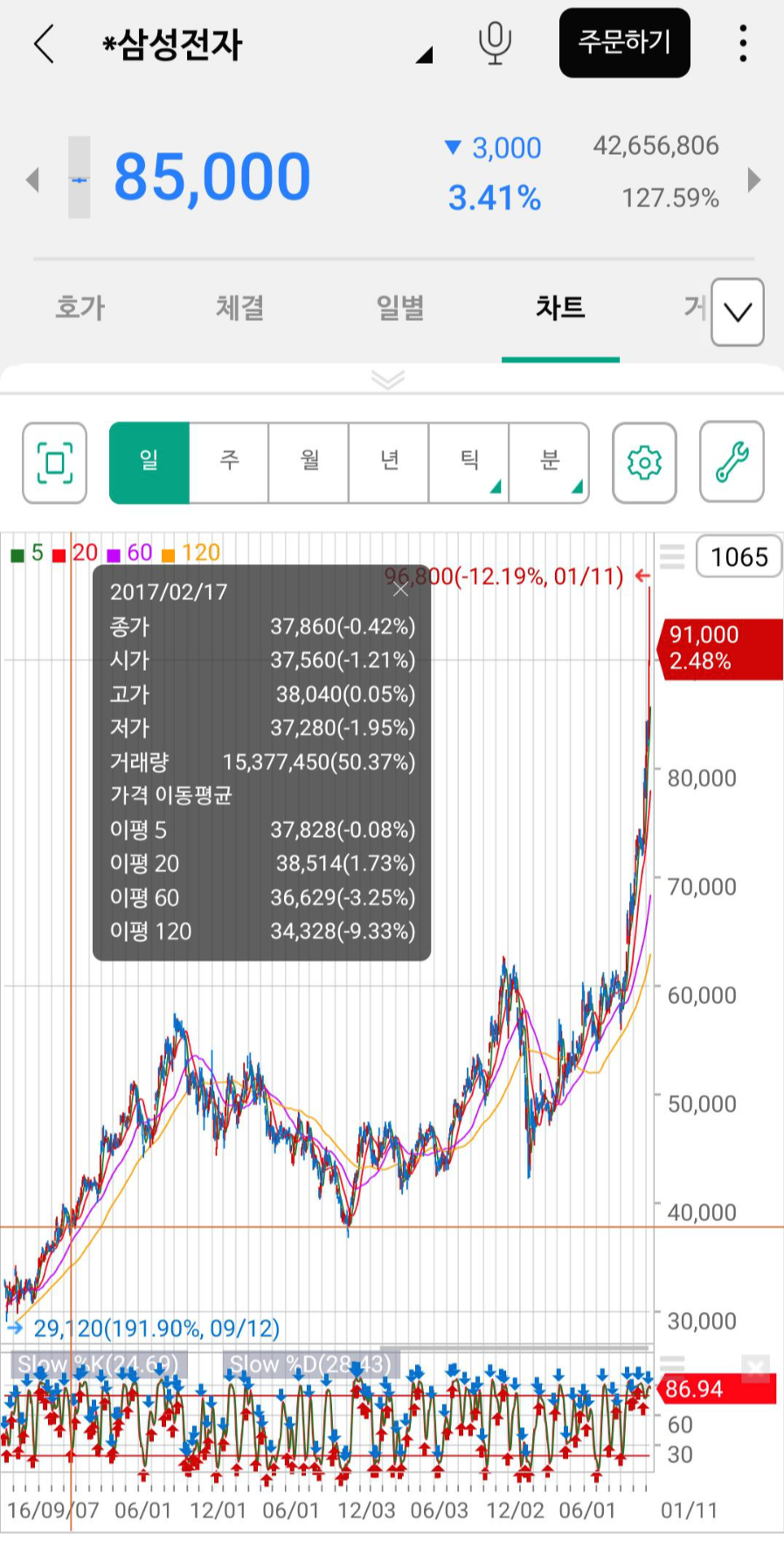
Task: Tap the 127.59% volume ratio
Action: (670, 199)
